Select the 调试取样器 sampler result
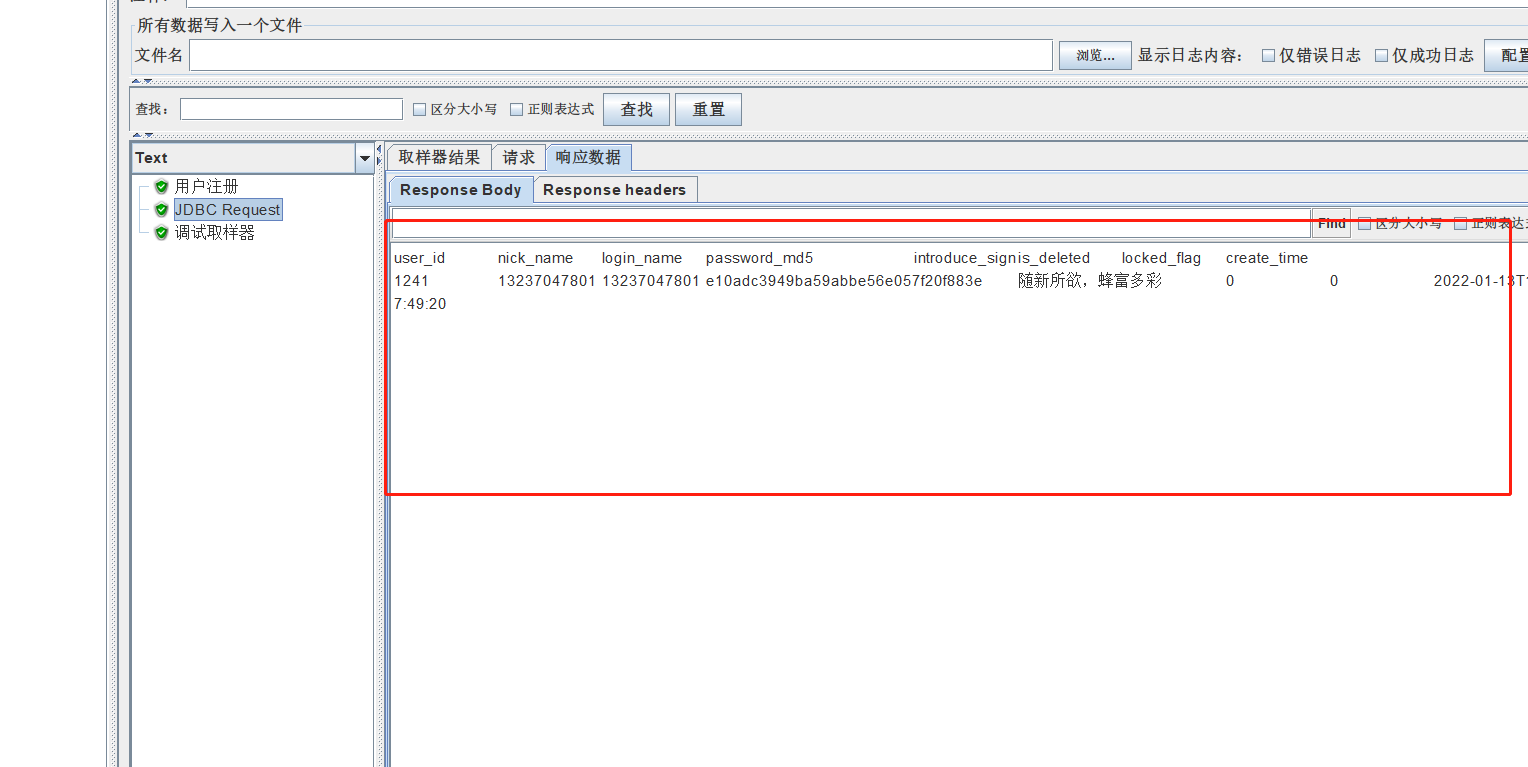 click(x=214, y=233)
